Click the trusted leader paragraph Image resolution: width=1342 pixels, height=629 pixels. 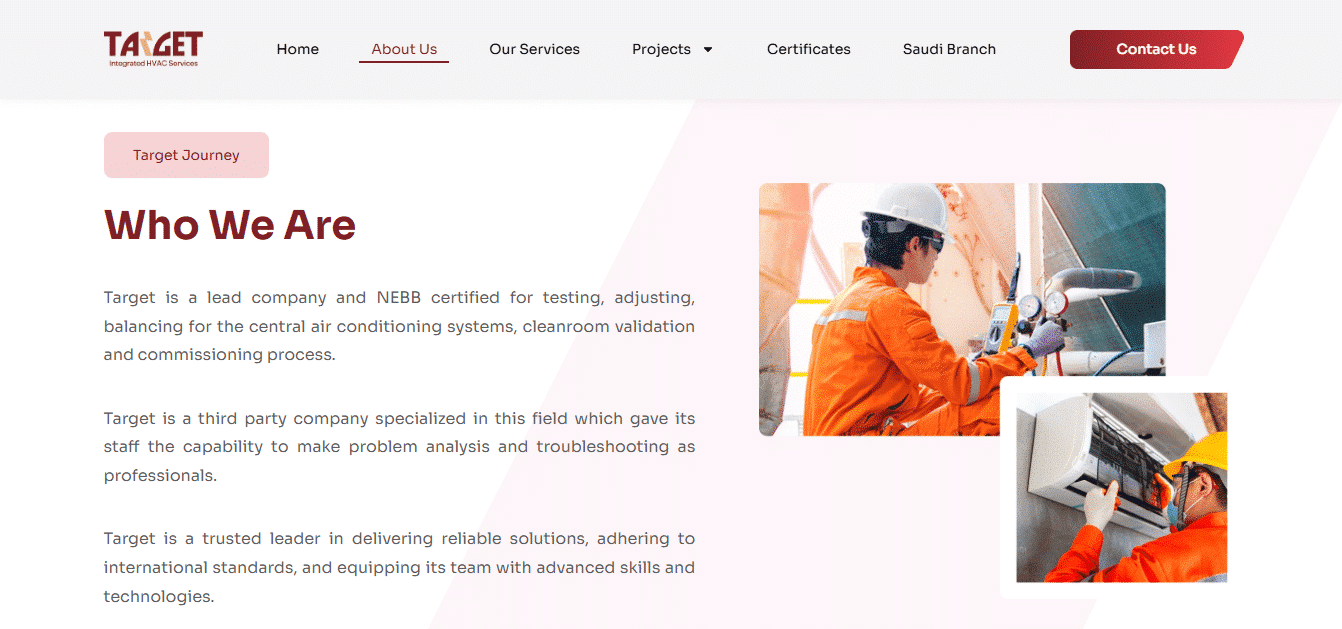pos(399,567)
